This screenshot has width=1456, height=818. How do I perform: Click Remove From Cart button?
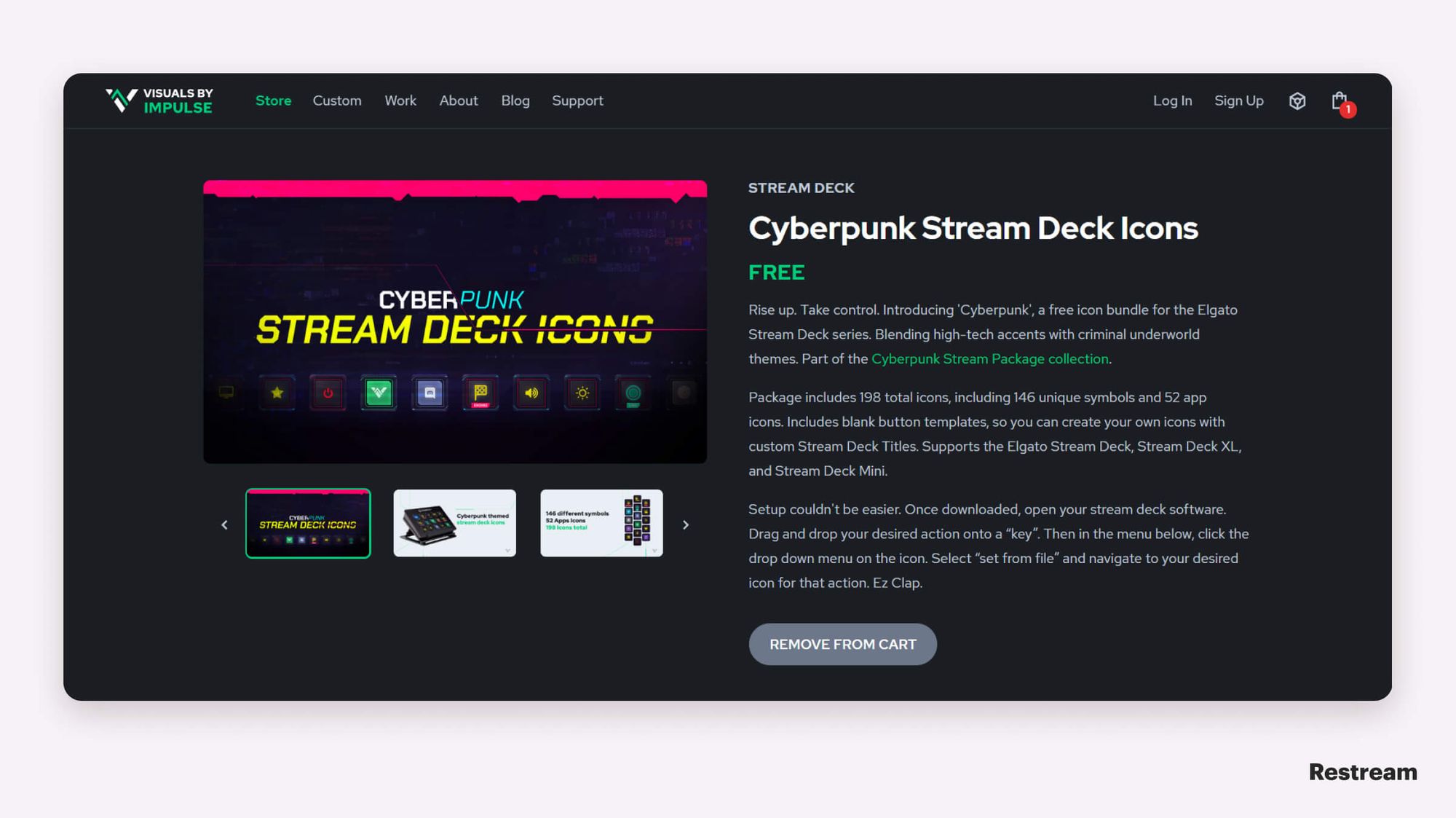tap(843, 644)
